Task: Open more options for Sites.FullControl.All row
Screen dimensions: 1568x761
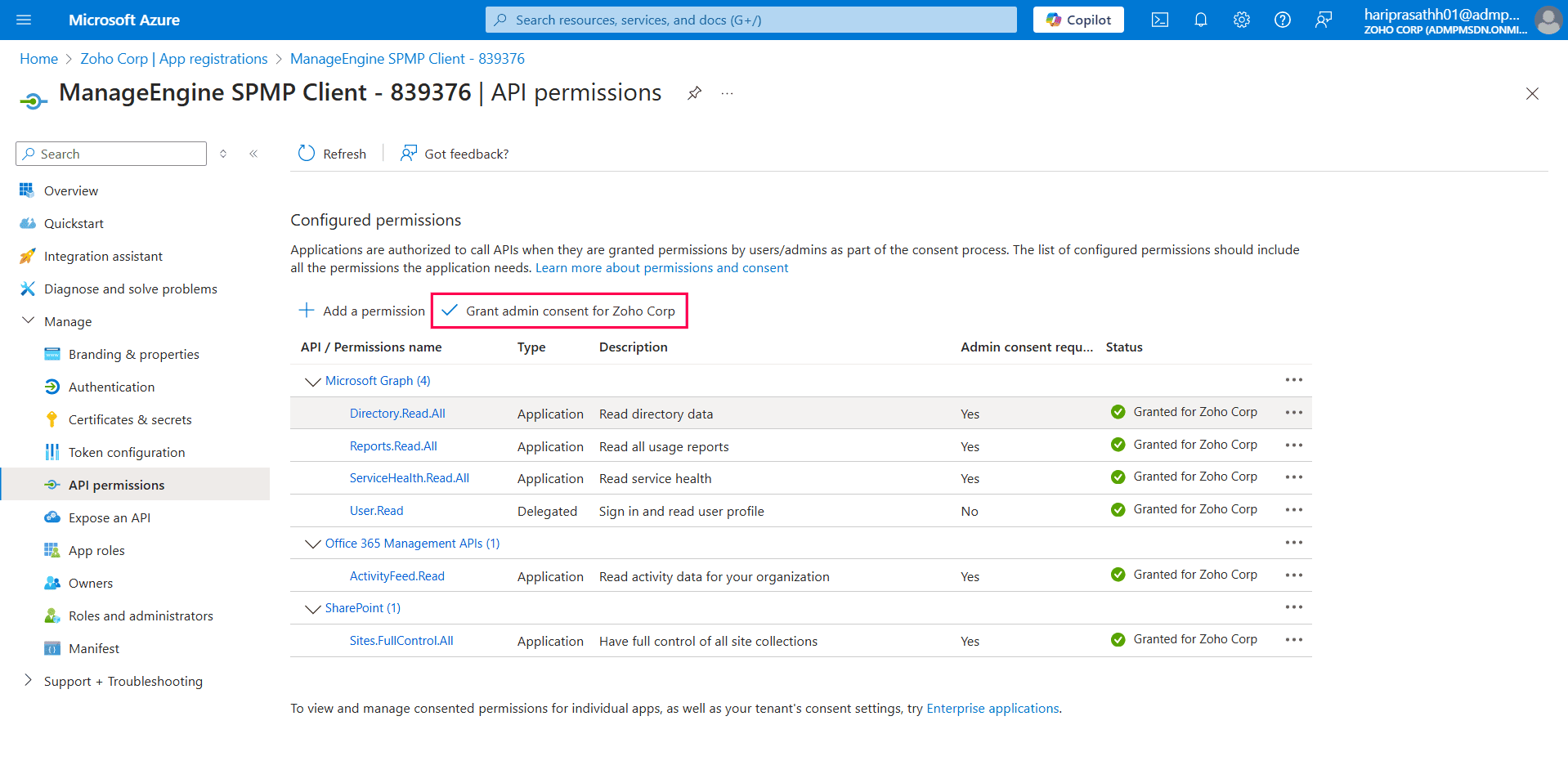Action: point(1293,640)
